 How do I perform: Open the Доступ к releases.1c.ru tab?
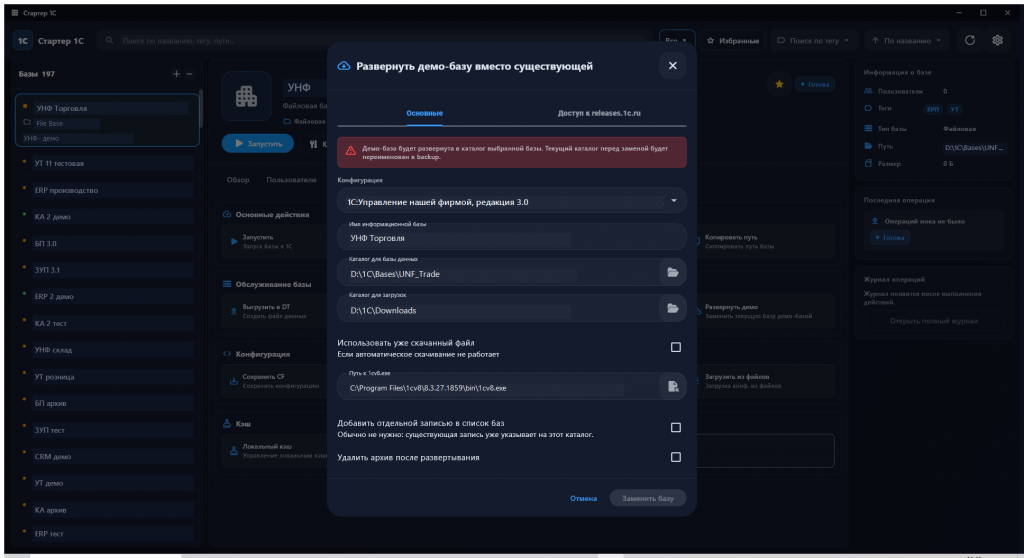coord(599,113)
